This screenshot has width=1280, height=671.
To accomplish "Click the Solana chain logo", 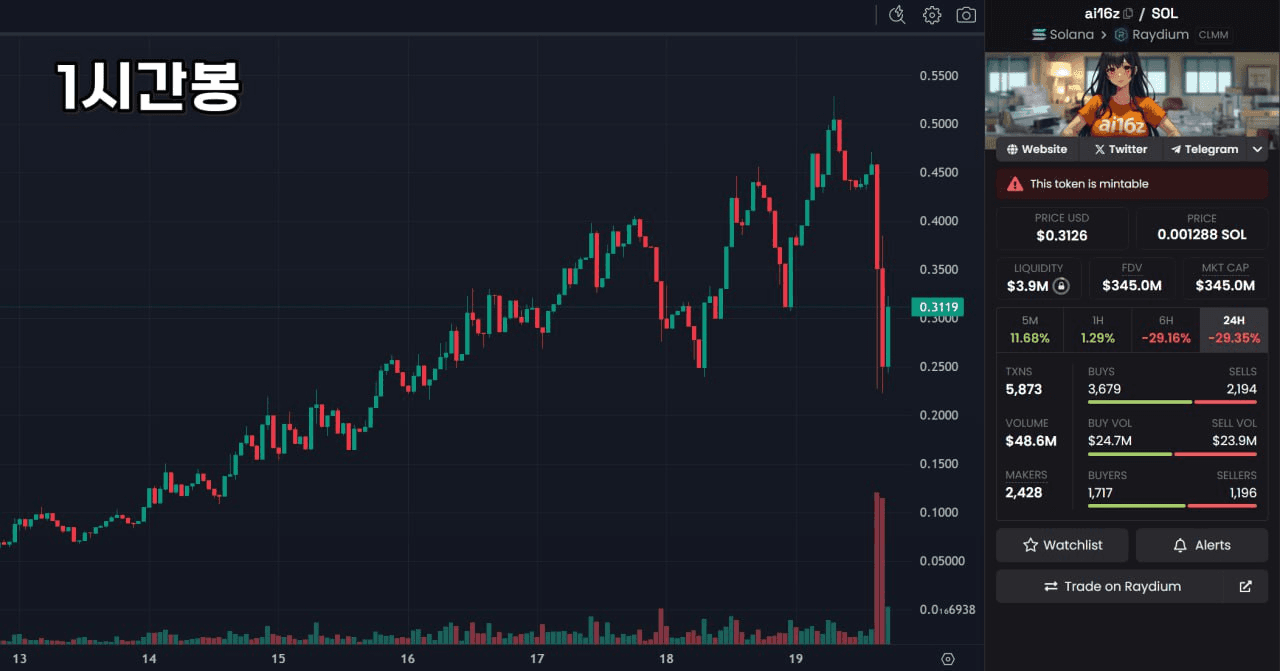I will (1039, 35).
